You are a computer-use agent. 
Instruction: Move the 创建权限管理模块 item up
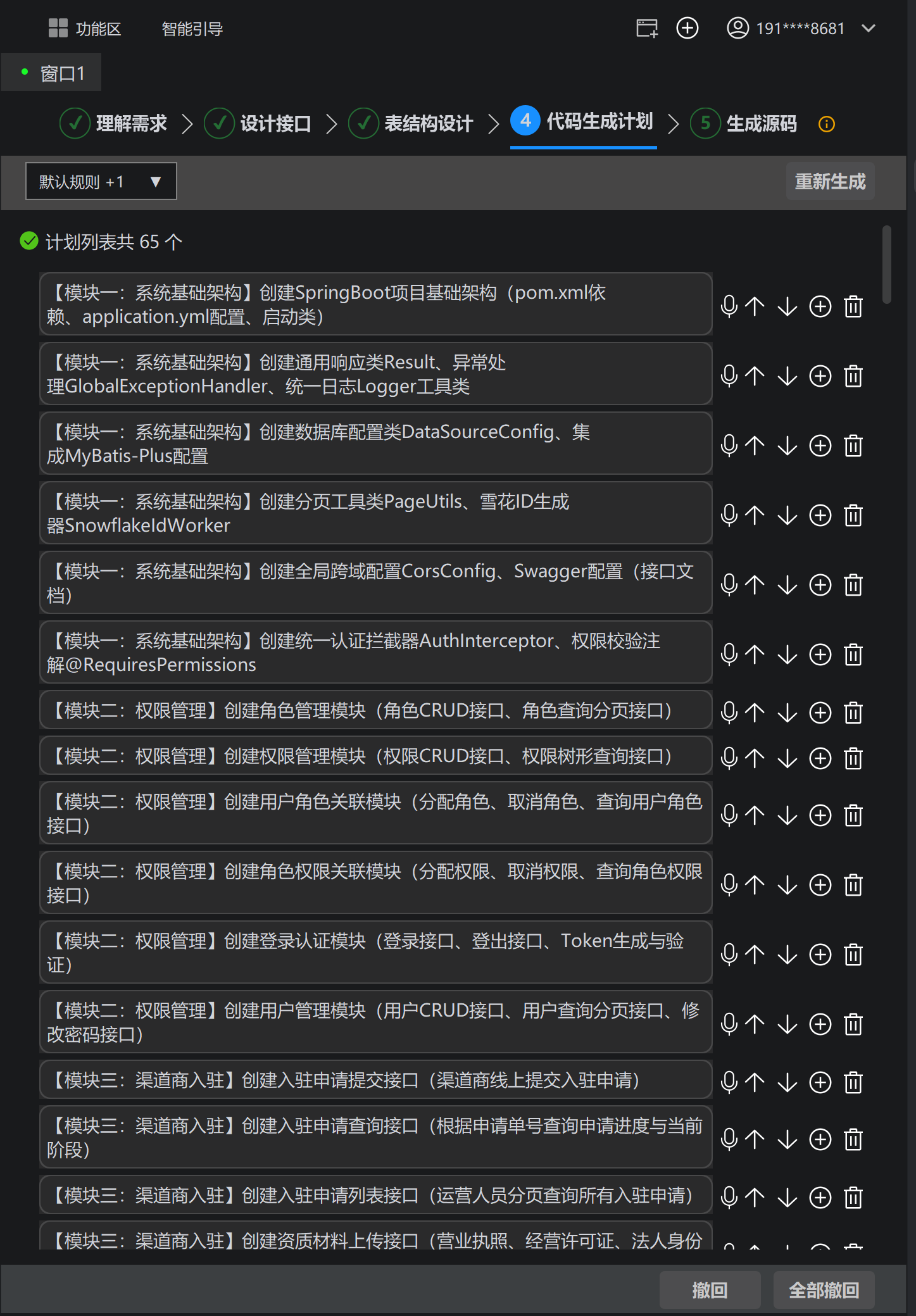coord(755,758)
